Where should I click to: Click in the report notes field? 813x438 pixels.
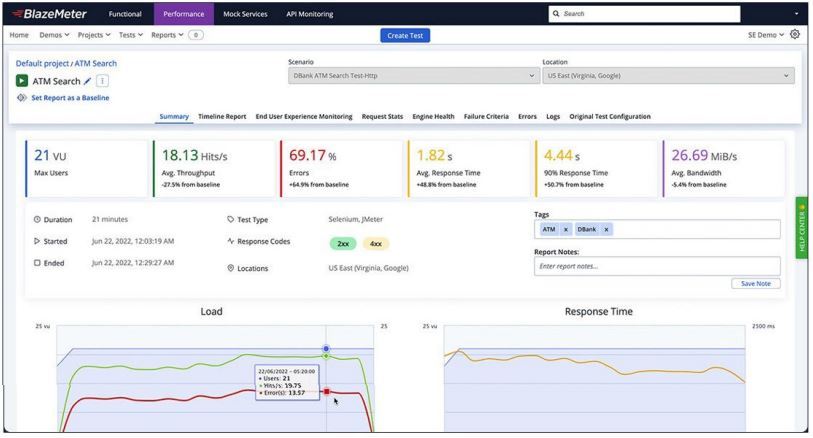[657, 266]
